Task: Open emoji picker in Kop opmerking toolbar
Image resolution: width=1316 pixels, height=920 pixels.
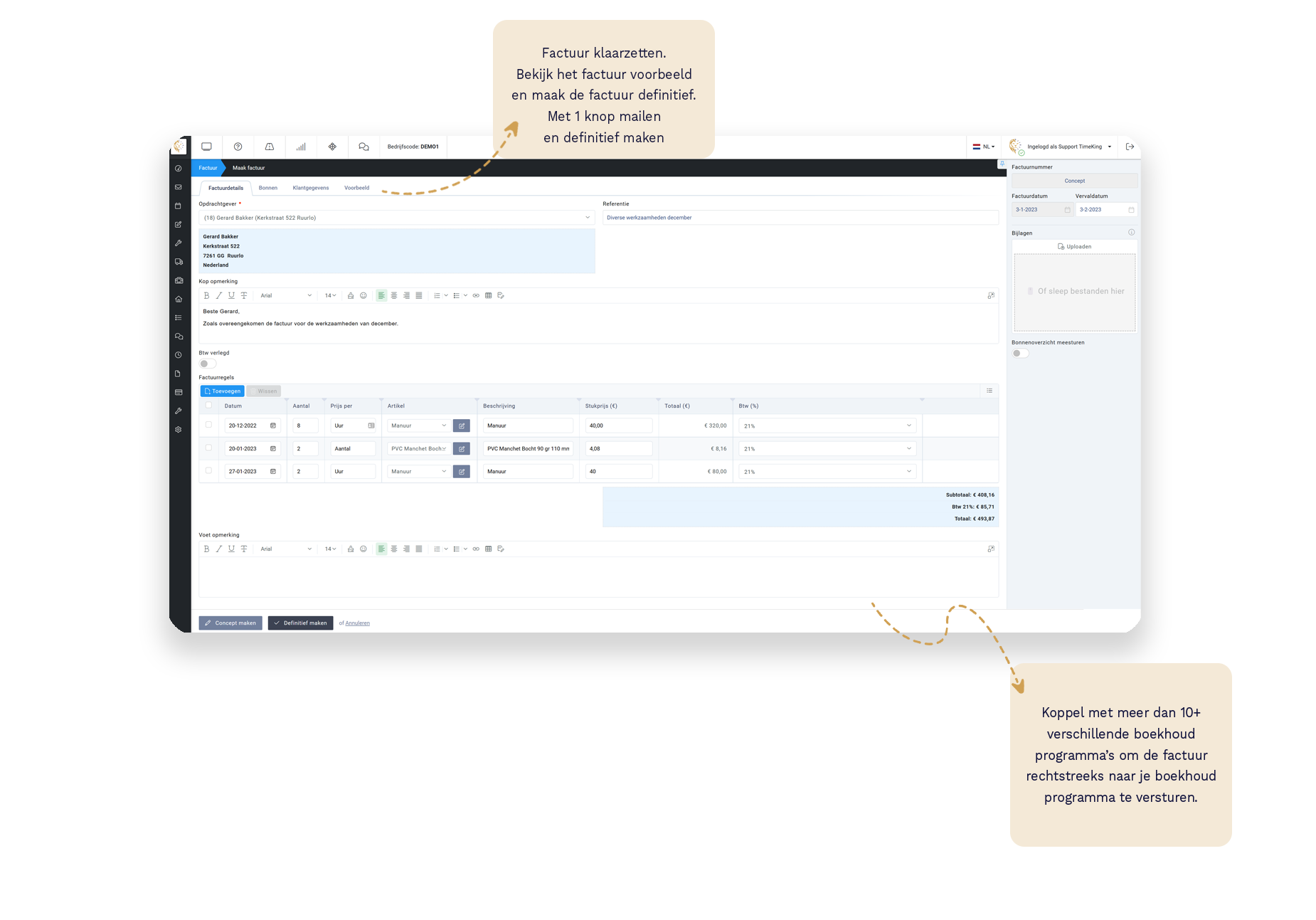Action: [x=363, y=295]
